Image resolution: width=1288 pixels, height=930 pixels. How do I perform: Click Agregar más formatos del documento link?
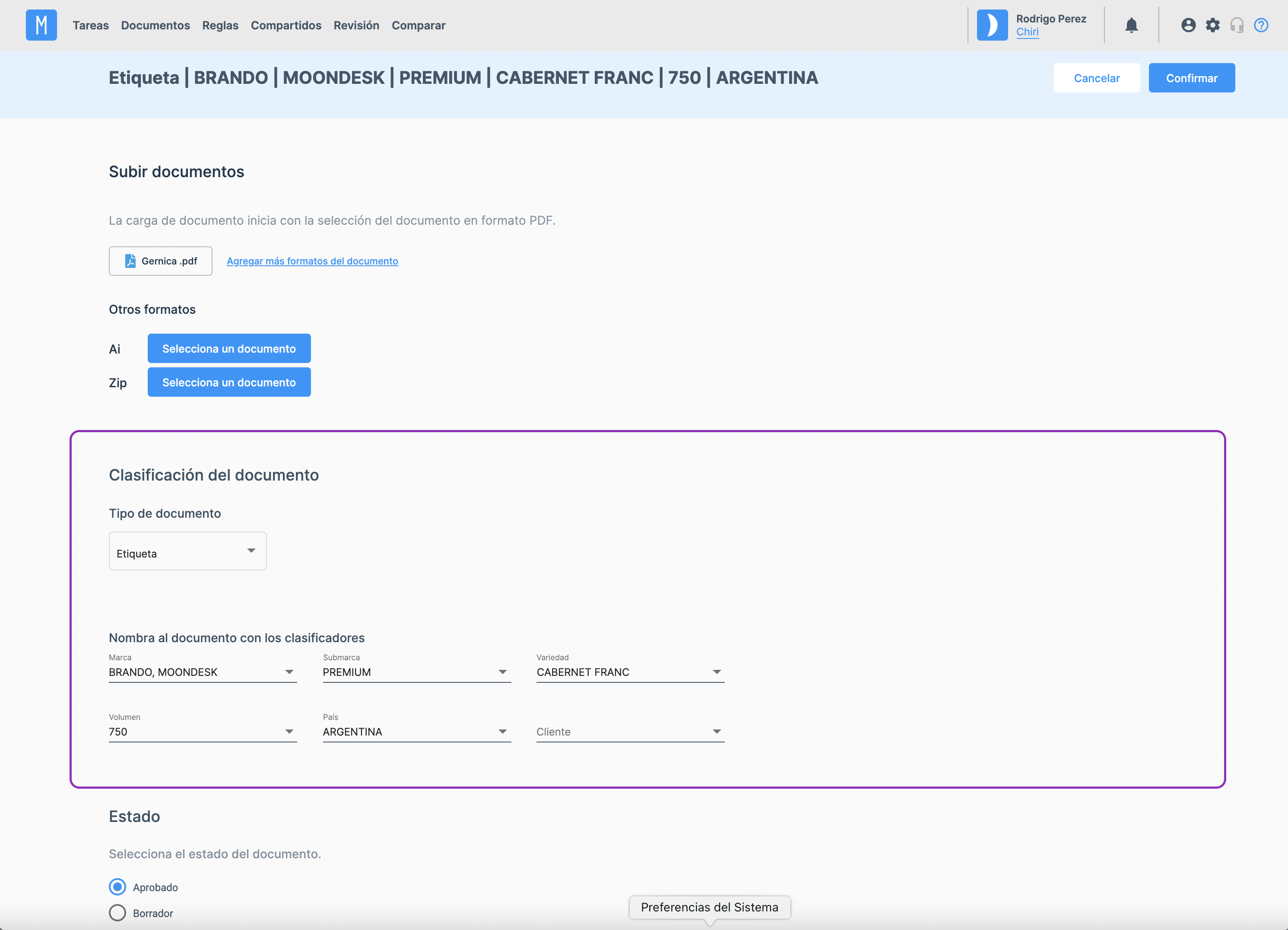coord(312,261)
